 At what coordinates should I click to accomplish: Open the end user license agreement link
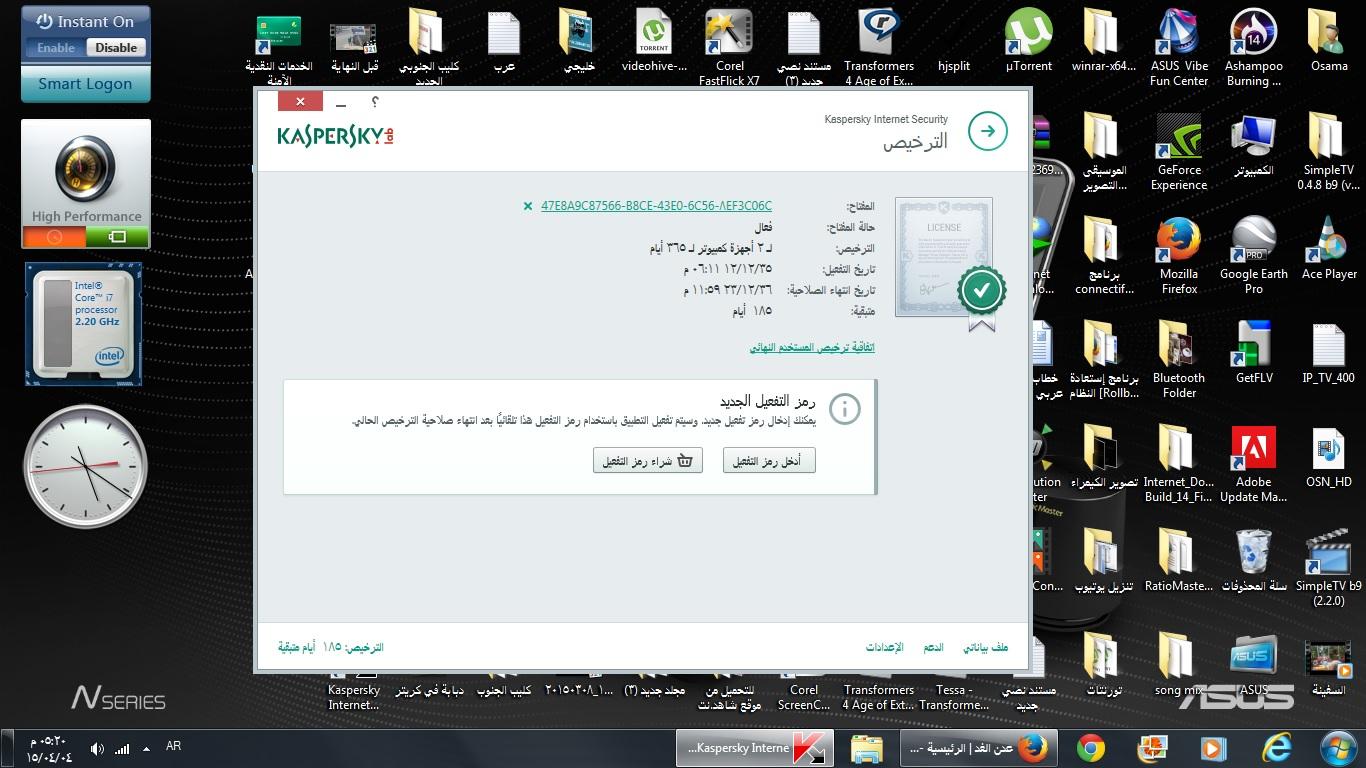812,348
